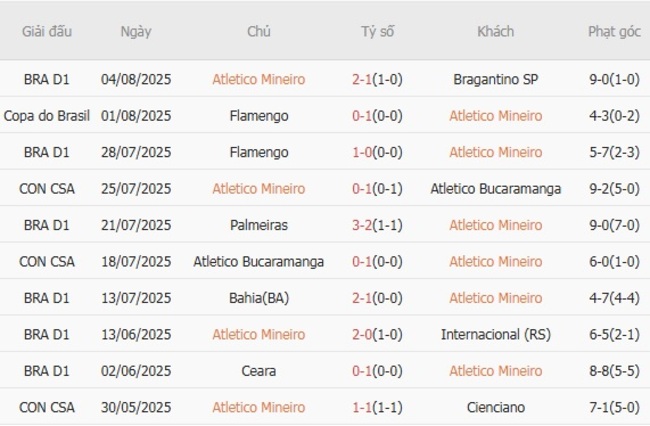Click the Copa do Brasil league label

[47, 116]
